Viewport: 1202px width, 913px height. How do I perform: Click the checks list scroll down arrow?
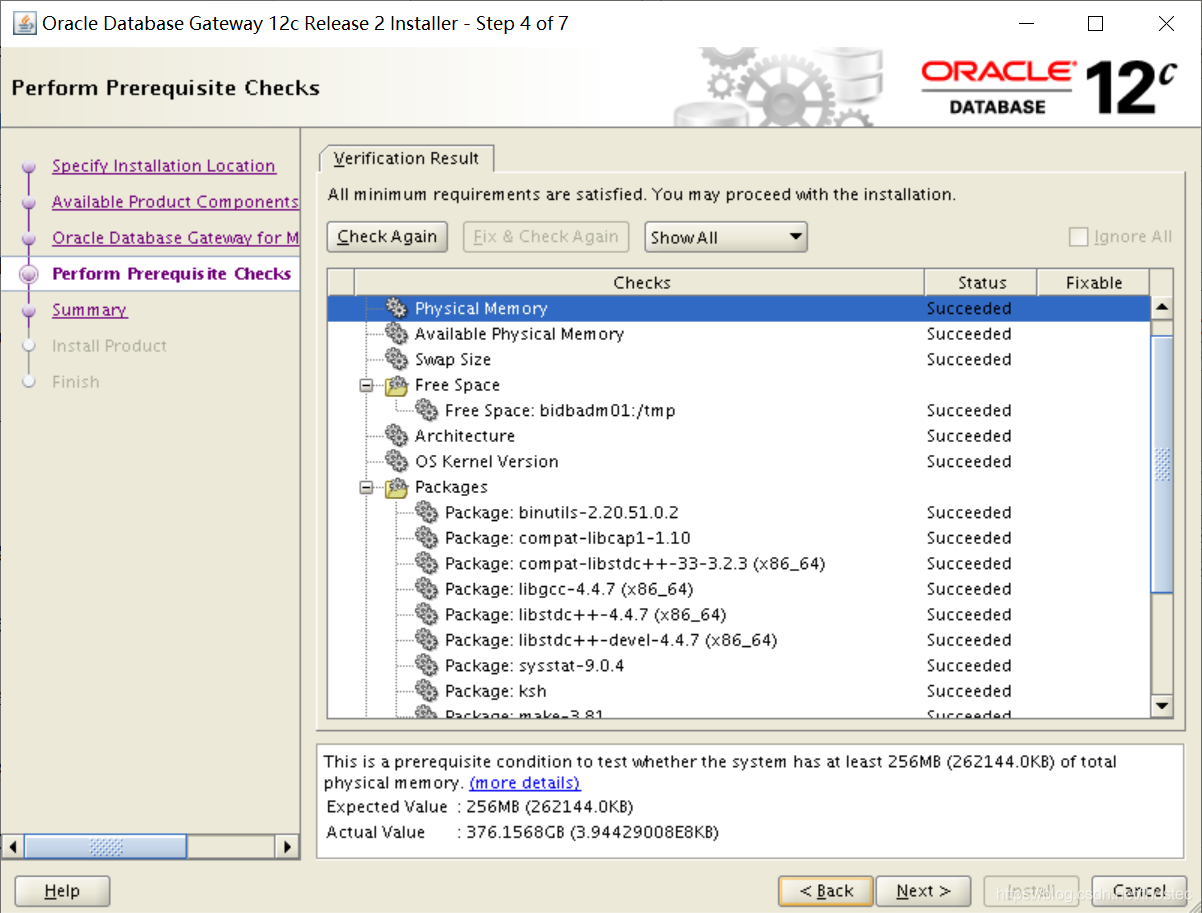click(x=1162, y=706)
